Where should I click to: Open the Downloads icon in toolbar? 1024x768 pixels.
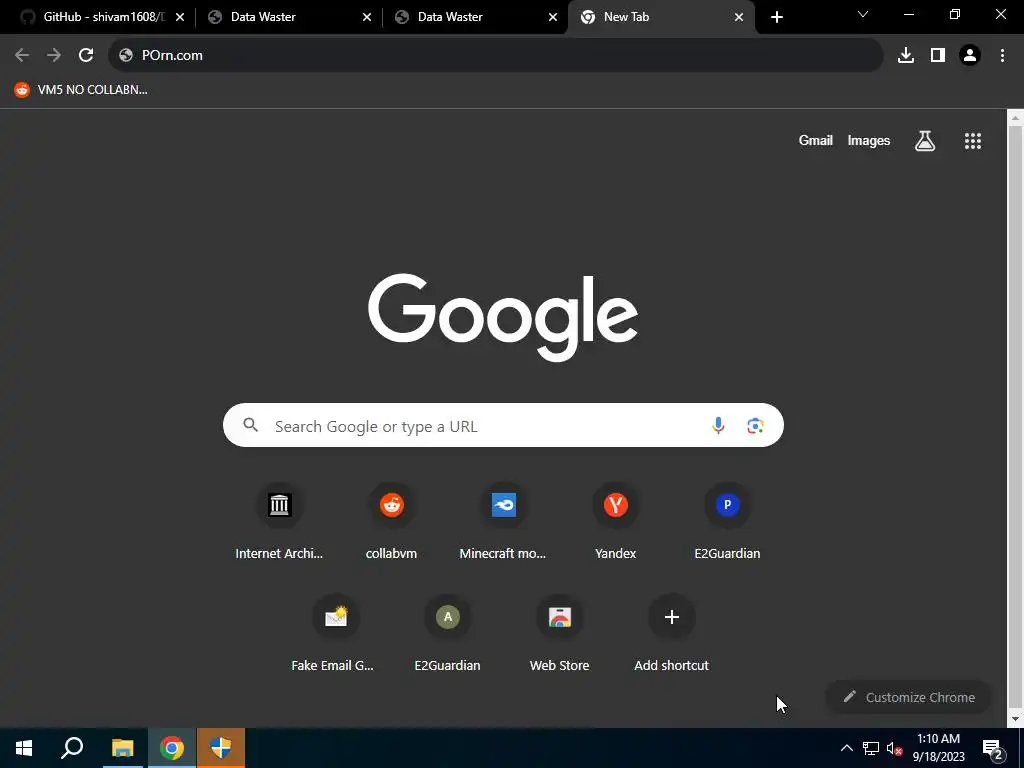(x=906, y=56)
